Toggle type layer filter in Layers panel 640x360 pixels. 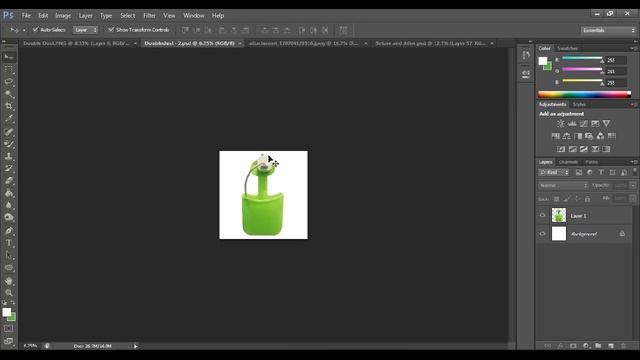(x=601, y=173)
